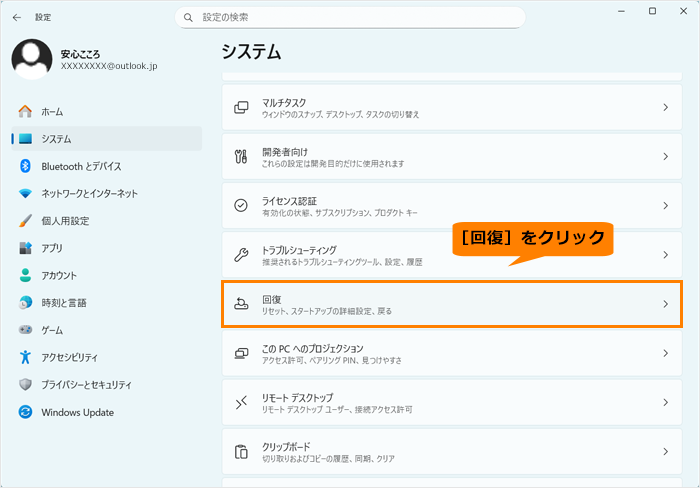Expand the 開発者向け row chevron

(665, 157)
